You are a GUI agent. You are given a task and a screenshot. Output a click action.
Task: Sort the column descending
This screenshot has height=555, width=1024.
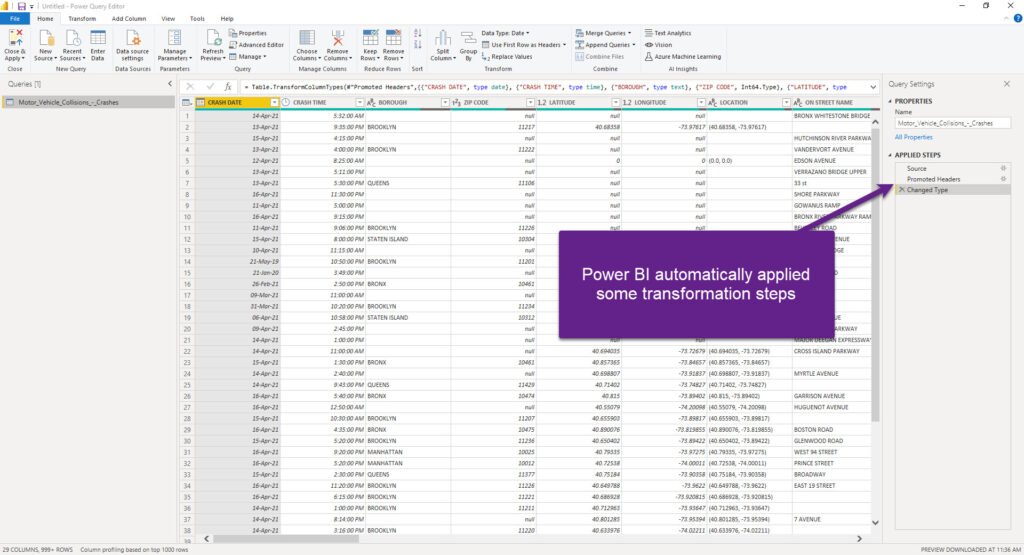418,45
